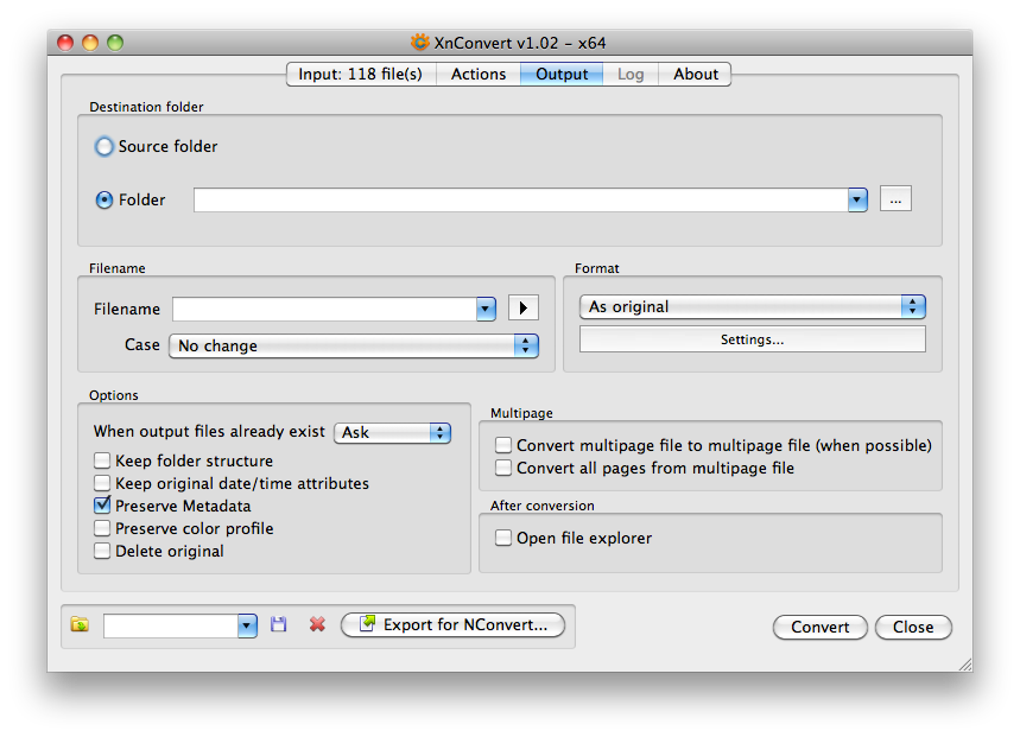Click the blue floppy save preset icon
Viewport: 1020px width, 737px height.
click(278, 624)
